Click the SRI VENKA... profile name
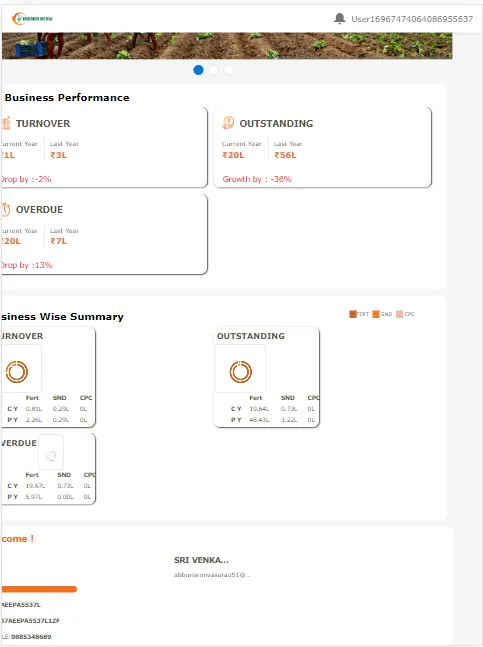The width and height of the screenshot is (483, 647). coord(201,560)
